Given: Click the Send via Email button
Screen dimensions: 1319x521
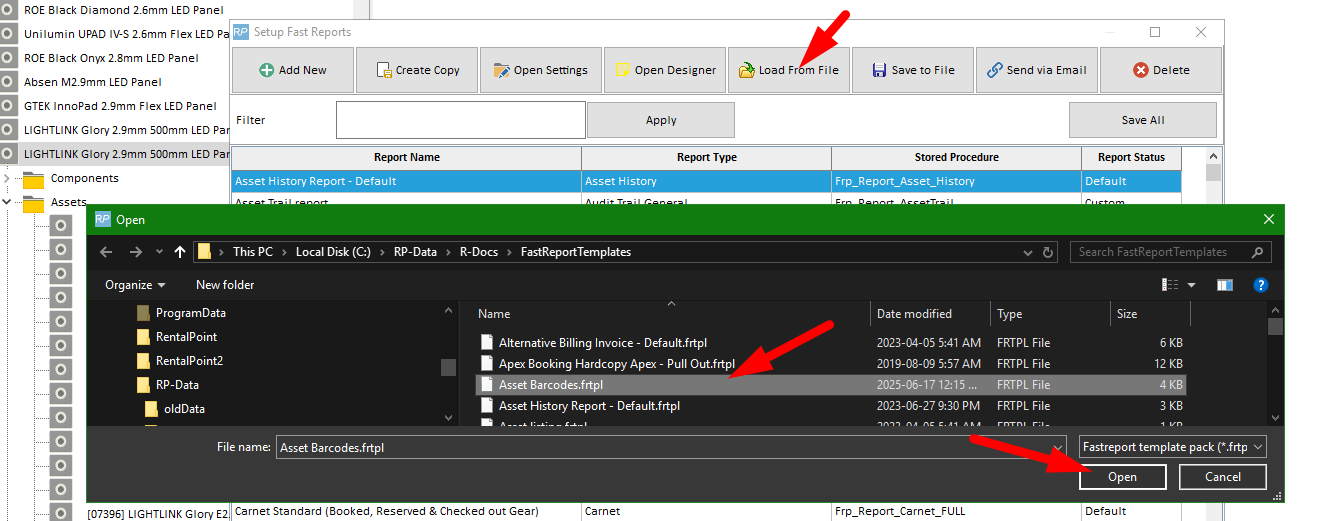Looking at the screenshot, I should pos(1036,70).
